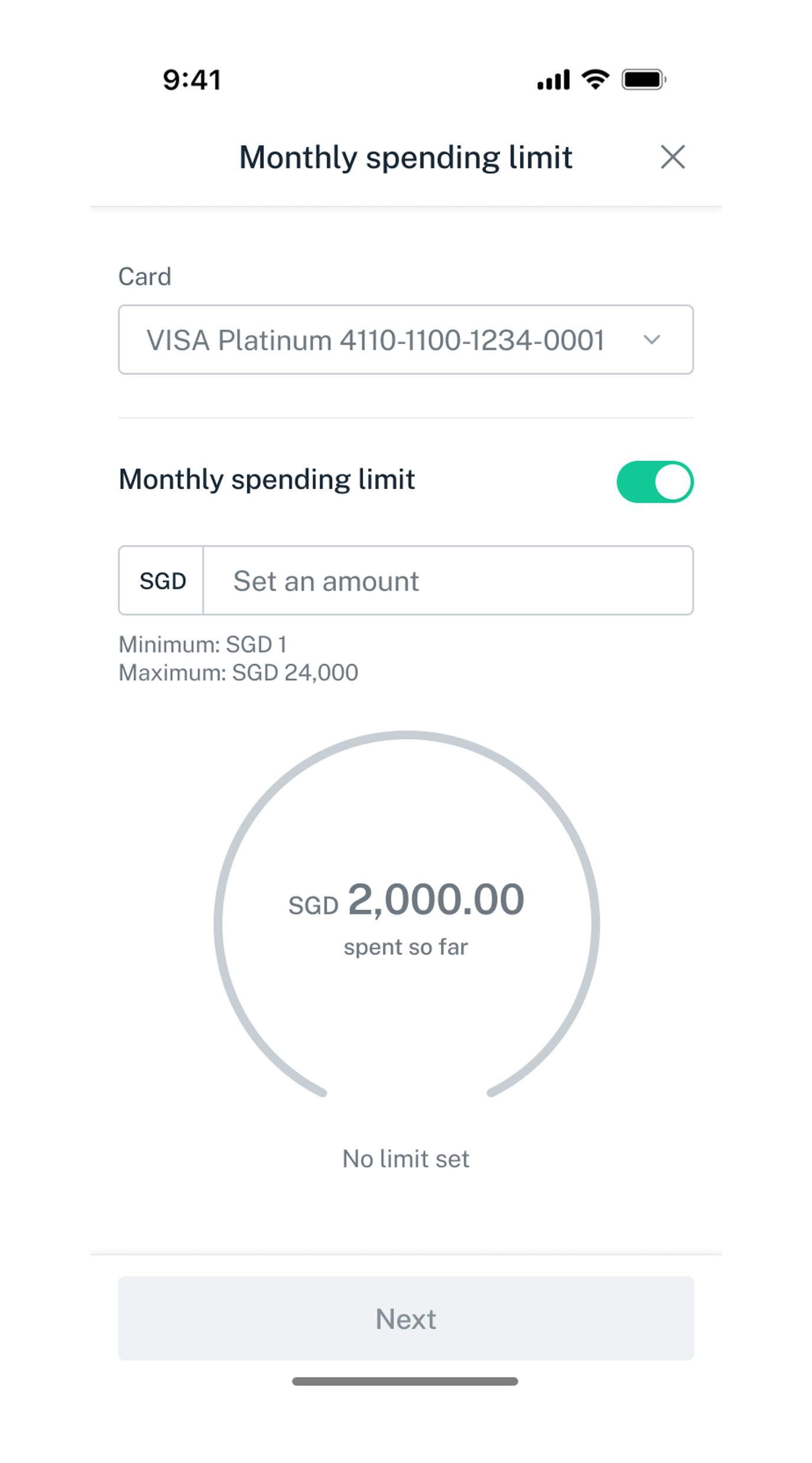This screenshot has height=1463, width=812.
Task: Tap the cellular signal strength icon
Action: pos(553,80)
